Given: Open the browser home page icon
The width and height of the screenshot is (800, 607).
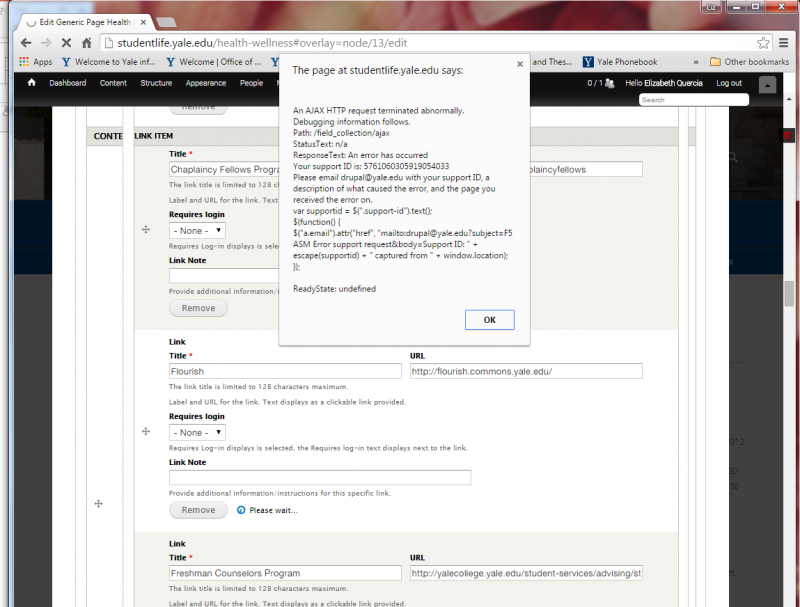Looking at the screenshot, I should click(x=87, y=43).
